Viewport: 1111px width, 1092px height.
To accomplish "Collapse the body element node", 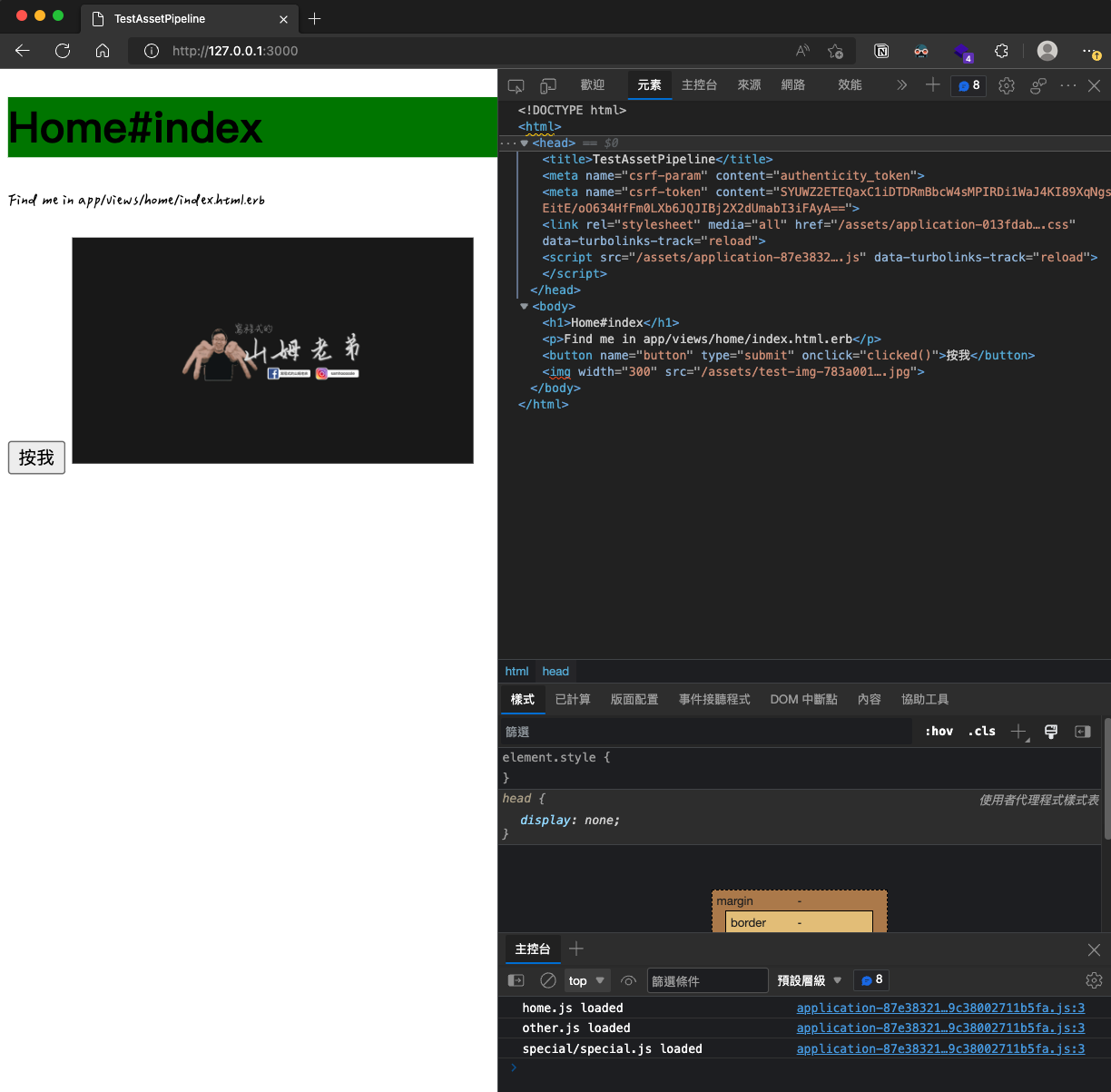I will click(524, 307).
